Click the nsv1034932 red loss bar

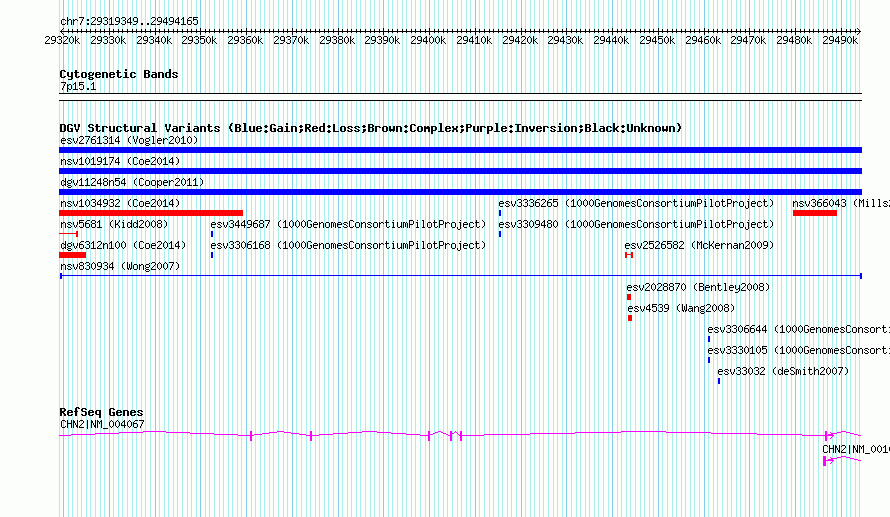tap(151, 213)
